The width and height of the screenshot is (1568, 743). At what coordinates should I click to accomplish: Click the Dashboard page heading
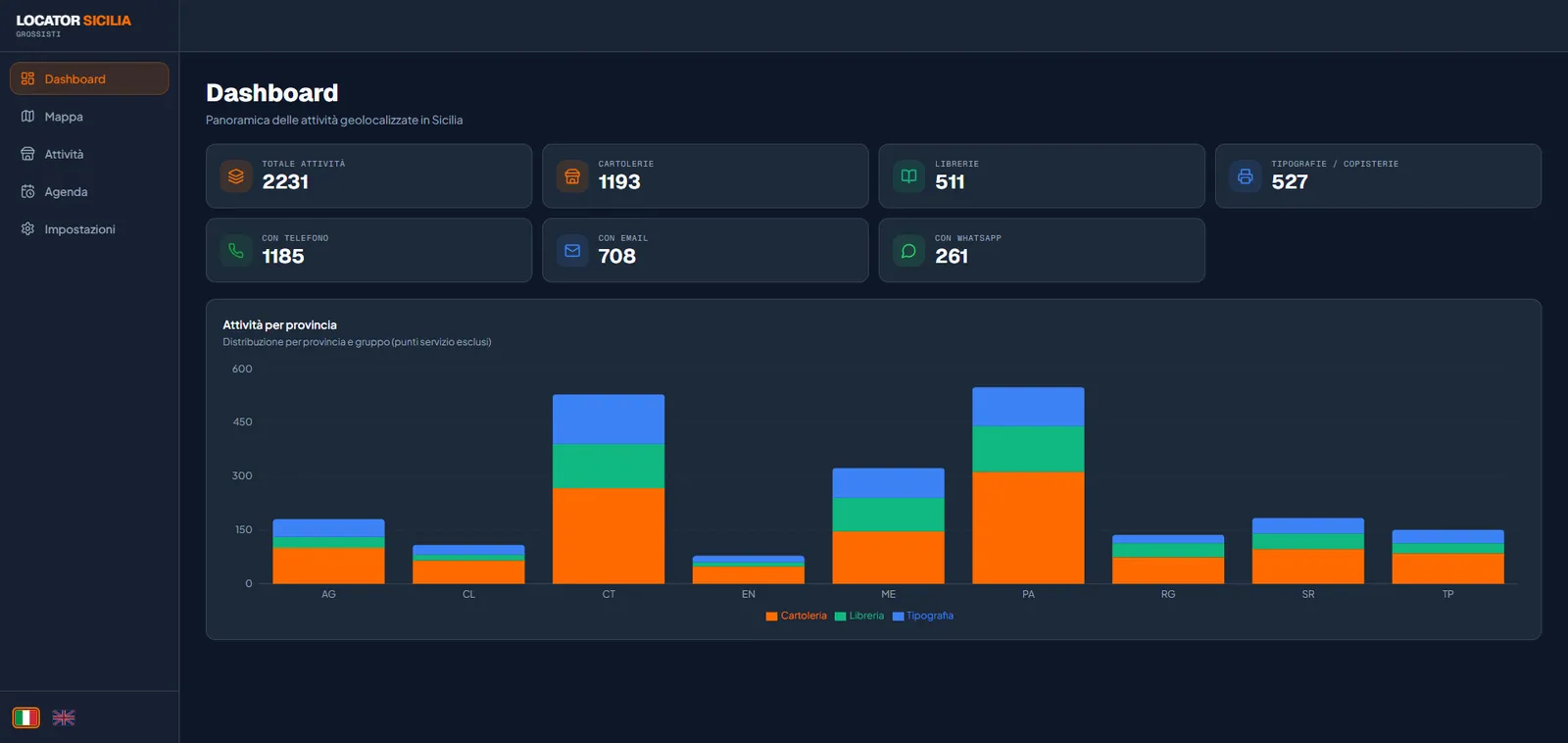tap(272, 93)
